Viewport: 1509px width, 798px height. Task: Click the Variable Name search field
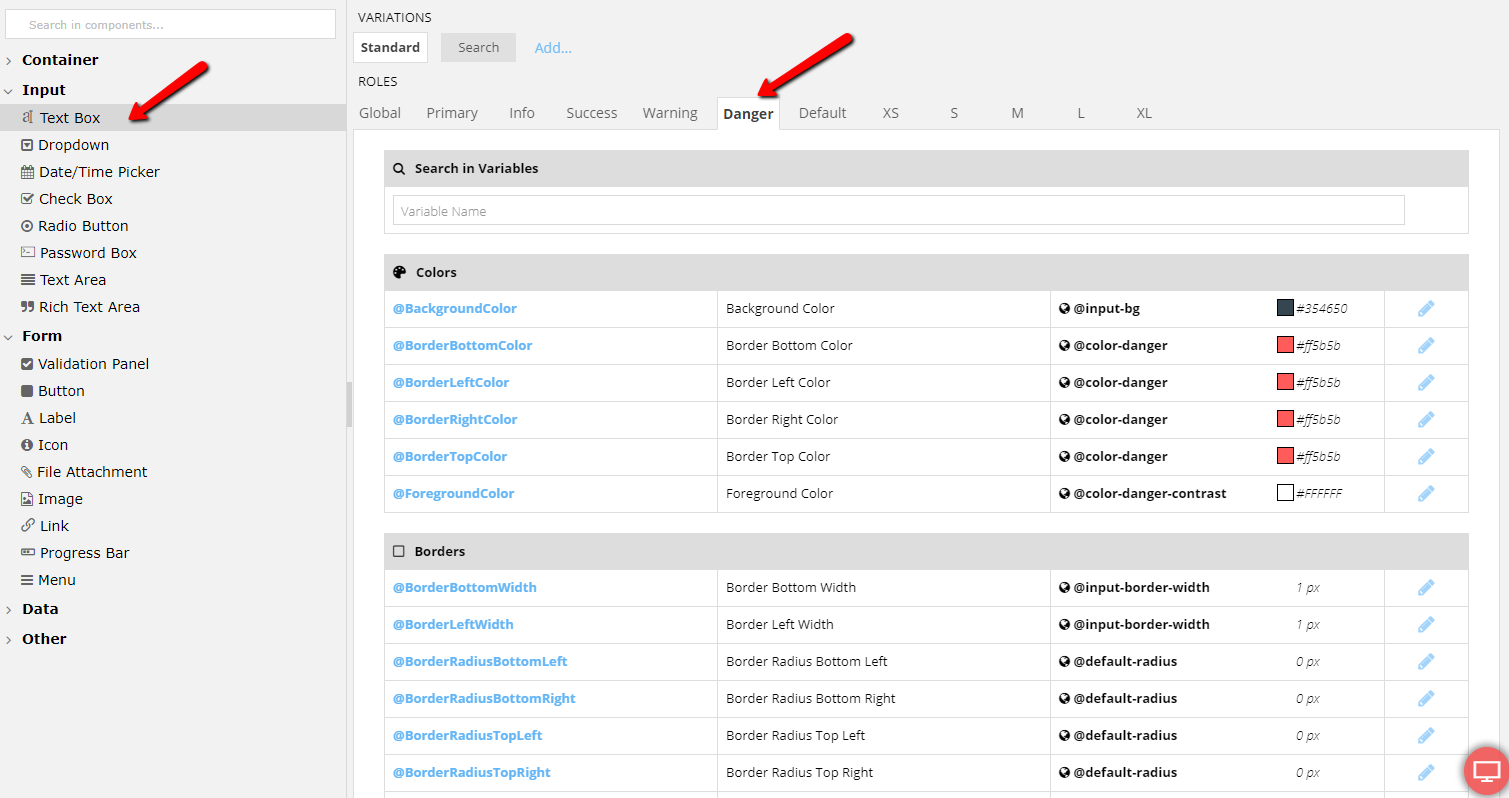(898, 211)
